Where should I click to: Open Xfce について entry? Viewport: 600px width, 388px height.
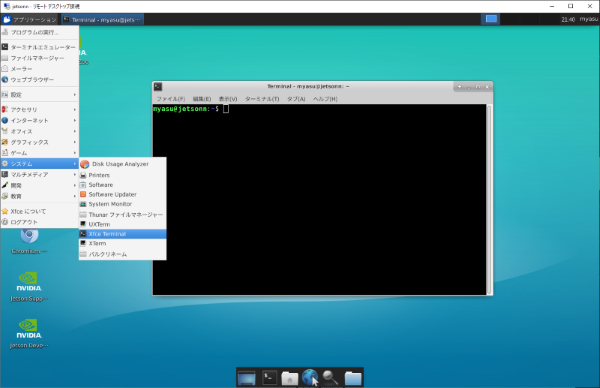coord(40,211)
